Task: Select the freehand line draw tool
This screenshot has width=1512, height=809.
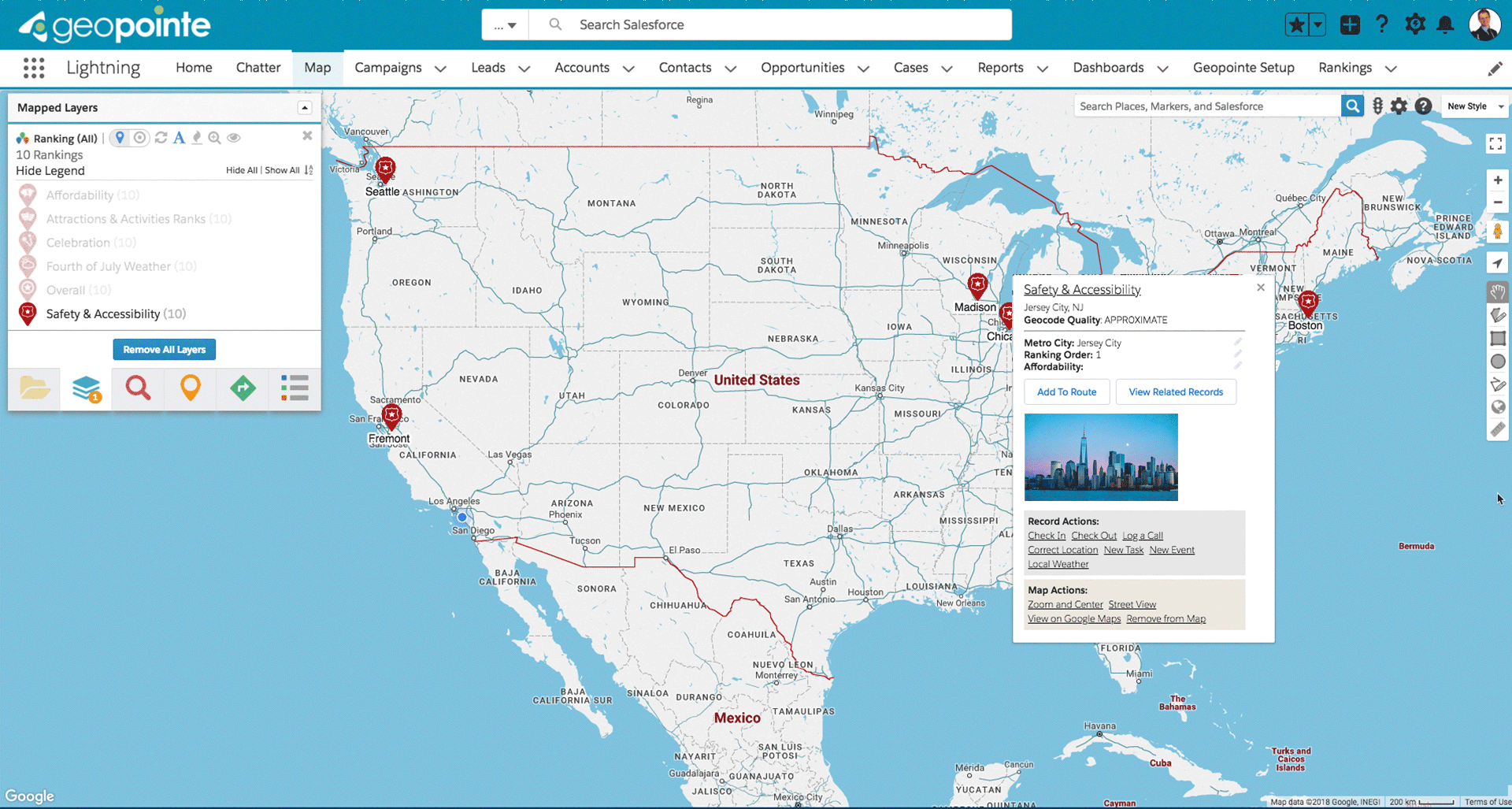Action: (1497, 384)
